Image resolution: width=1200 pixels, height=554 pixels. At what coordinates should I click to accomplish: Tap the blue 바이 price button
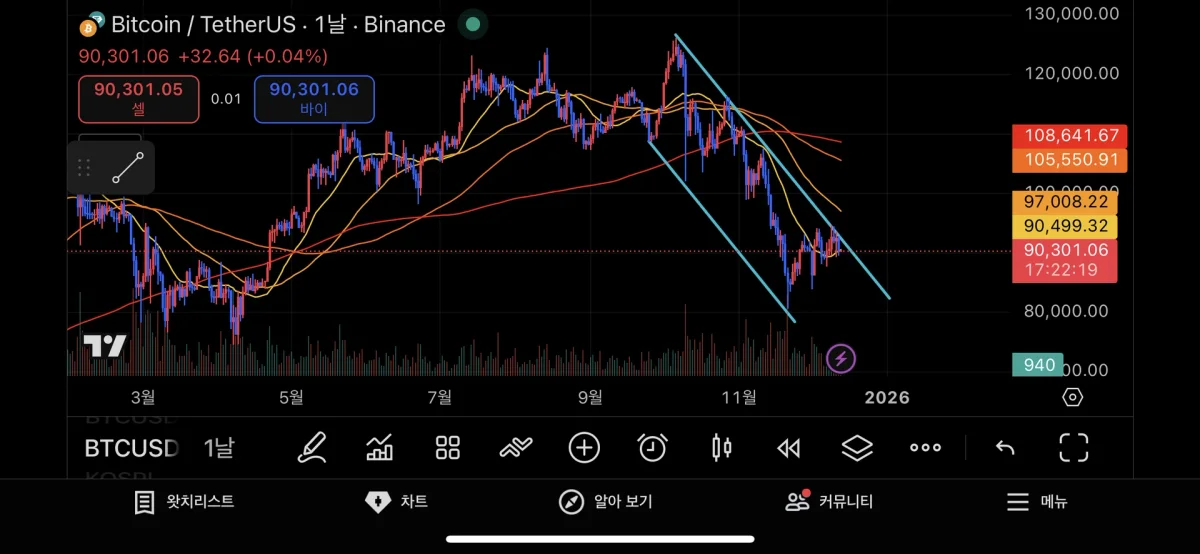314,99
